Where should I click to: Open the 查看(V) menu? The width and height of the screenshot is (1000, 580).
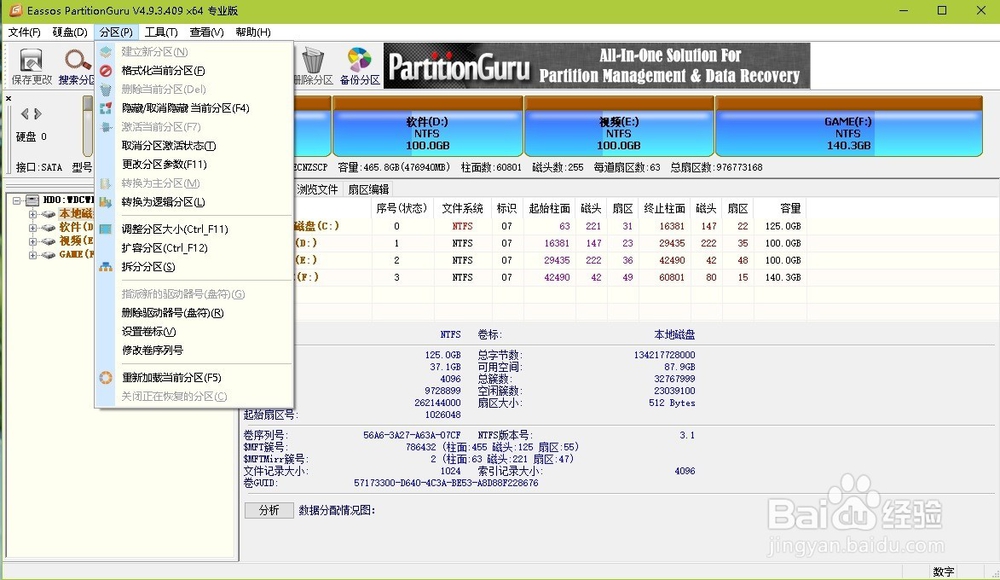coord(206,32)
